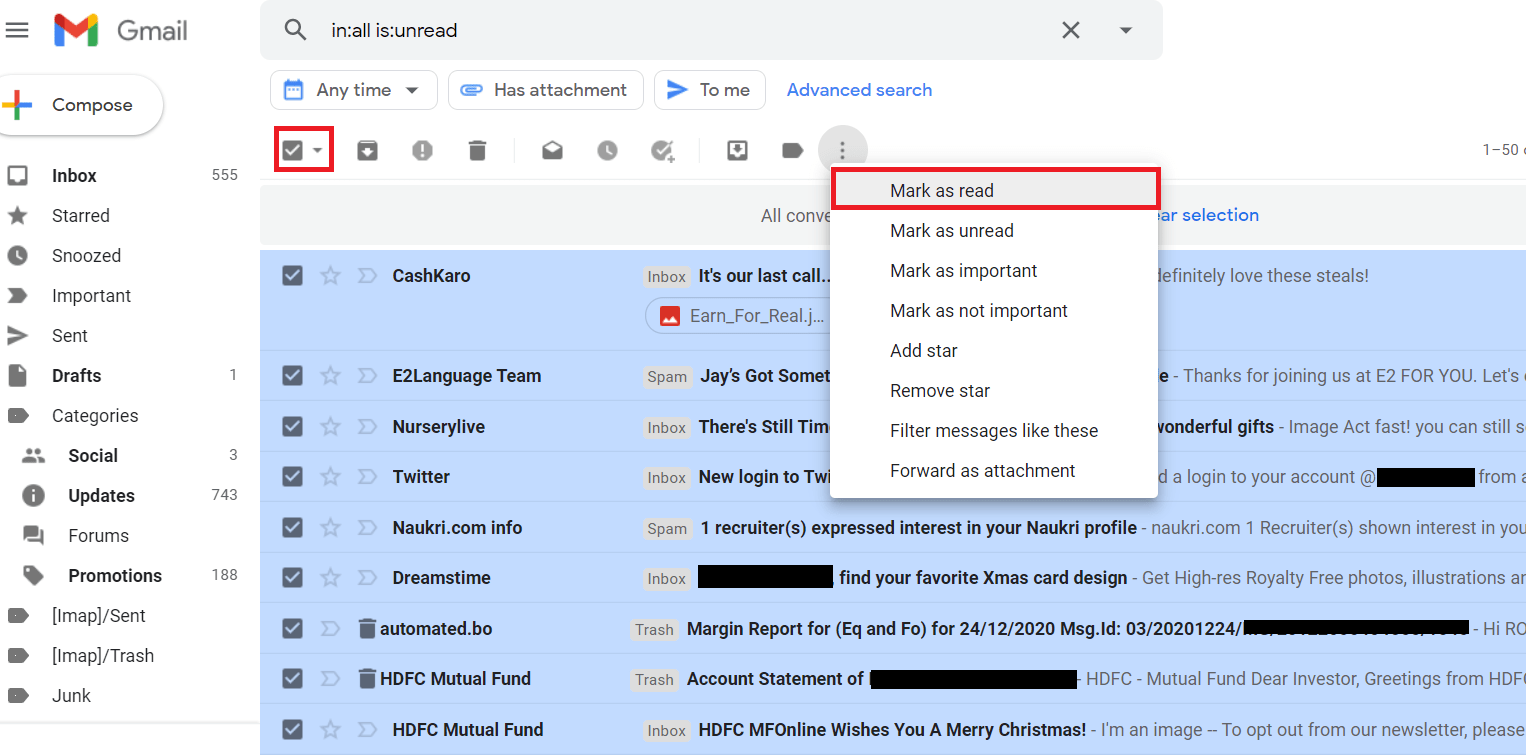This screenshot has width=1526, height=755.
Task: Toggle the select-all checkbox in the toolbar
Action: click(x=295, y=147)
